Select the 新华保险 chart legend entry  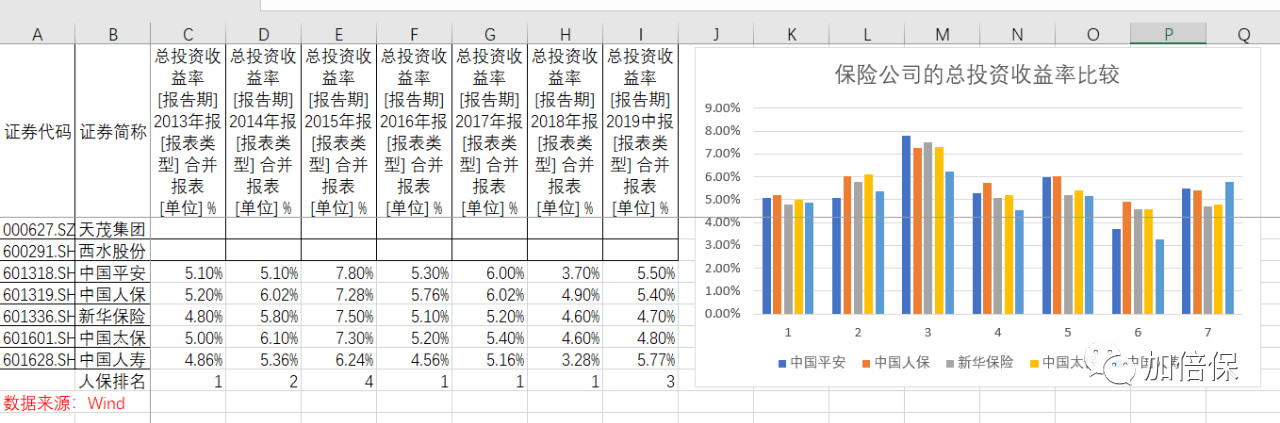(x=978, y=362)
